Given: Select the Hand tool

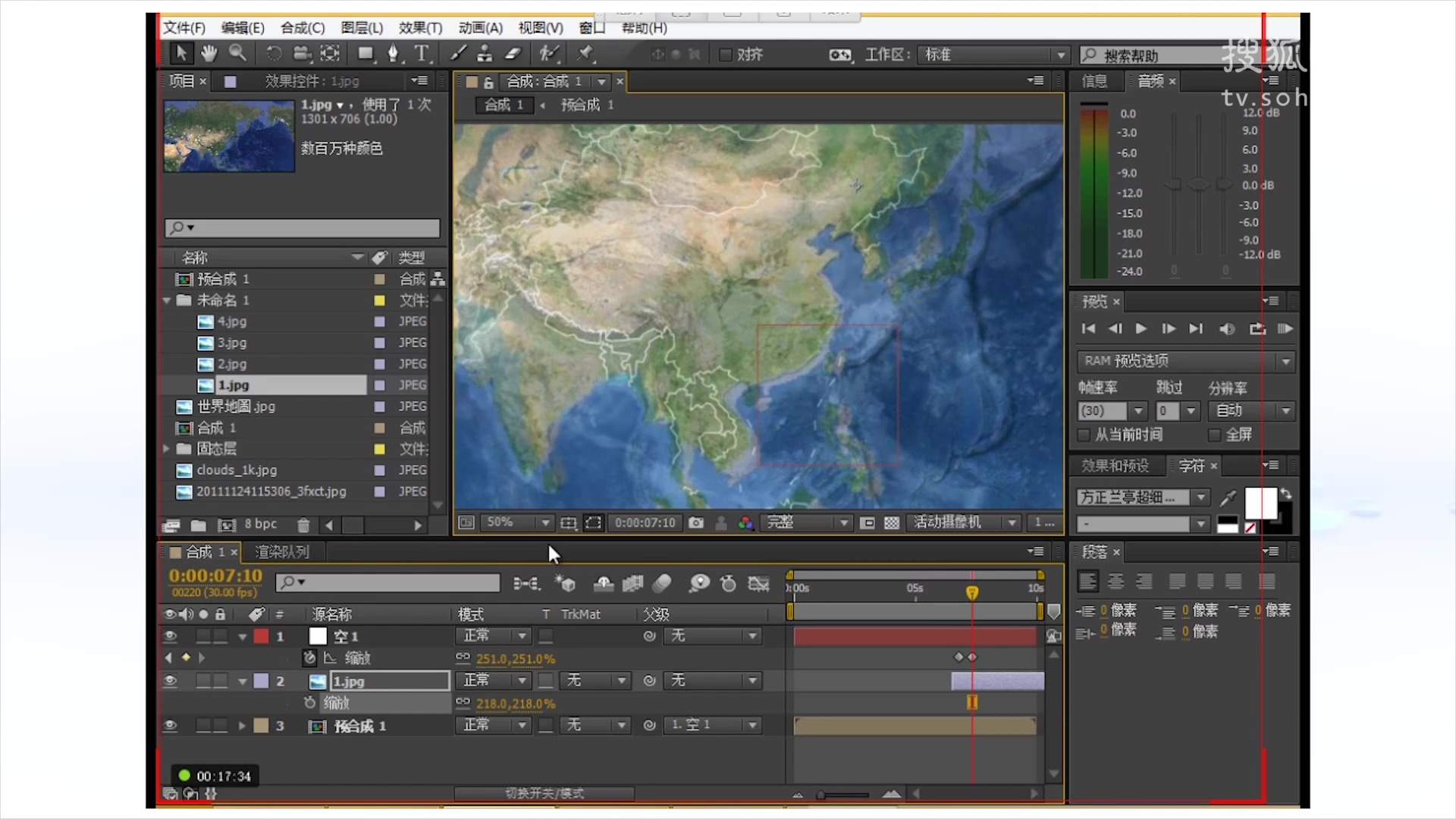Looking at the screenshot, I should pos(209,53).
